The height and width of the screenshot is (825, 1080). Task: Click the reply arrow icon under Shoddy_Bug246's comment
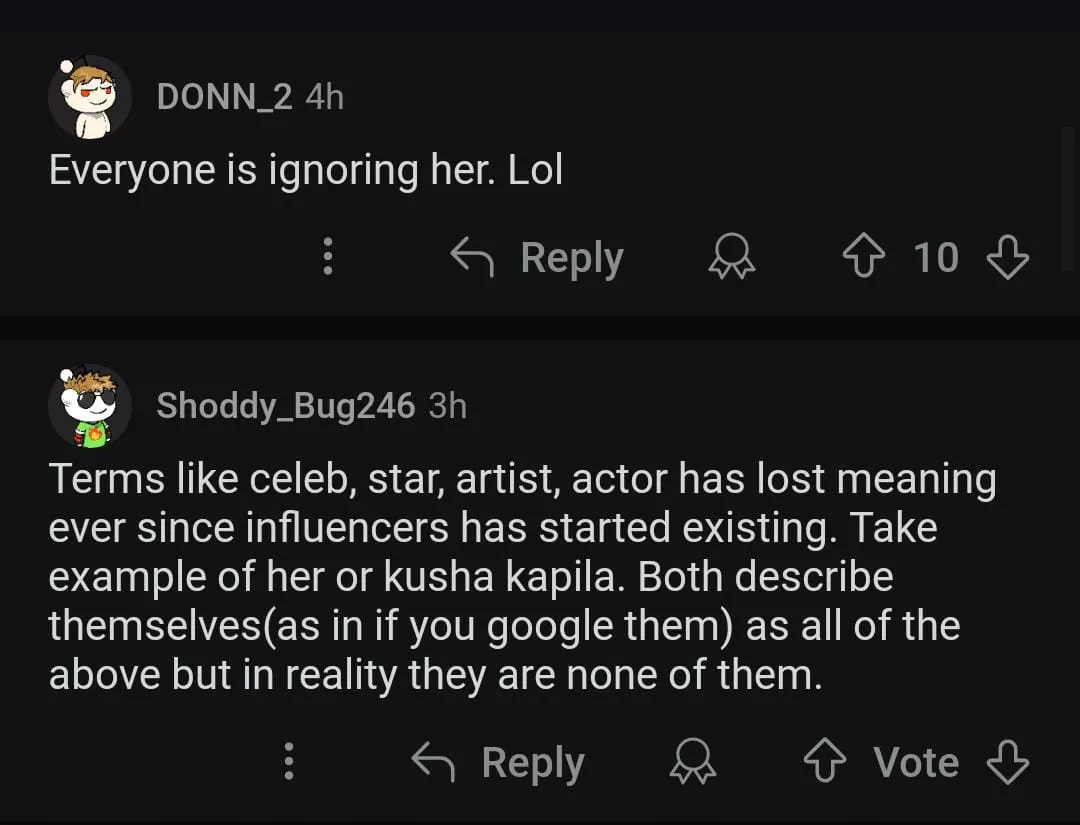433,763
